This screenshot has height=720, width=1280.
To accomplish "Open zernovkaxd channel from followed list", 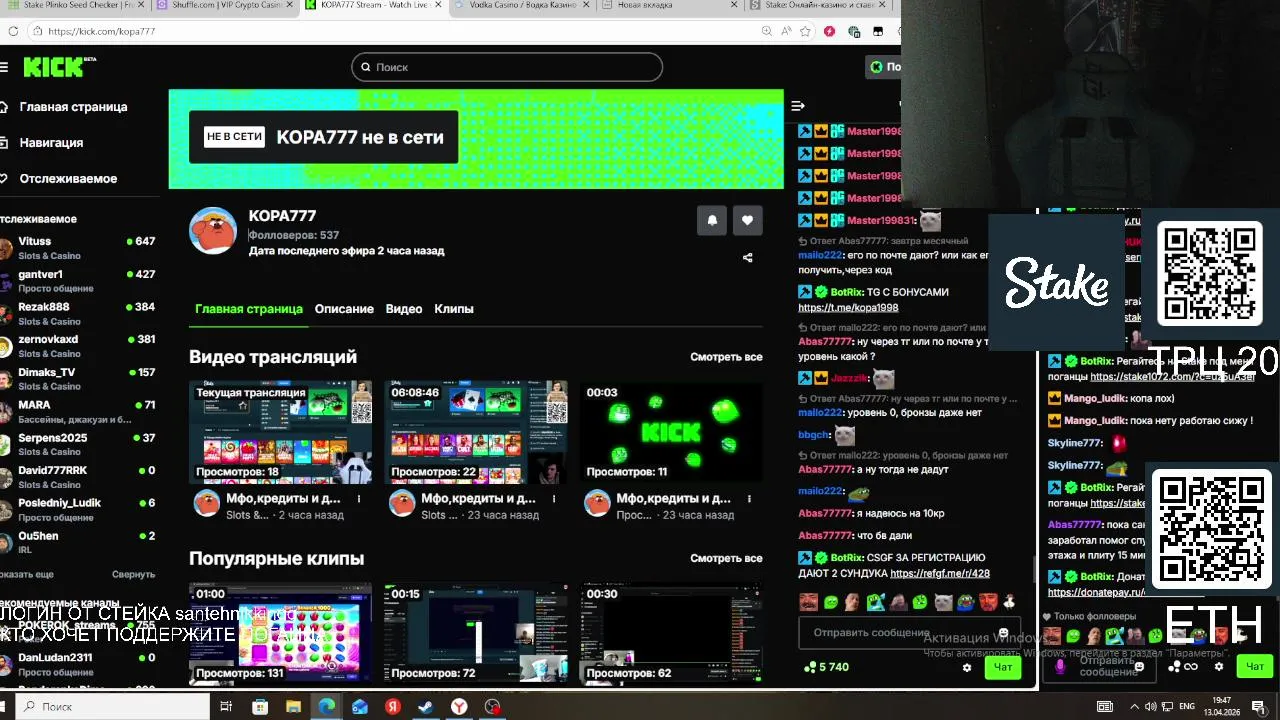I will (78, 346).
